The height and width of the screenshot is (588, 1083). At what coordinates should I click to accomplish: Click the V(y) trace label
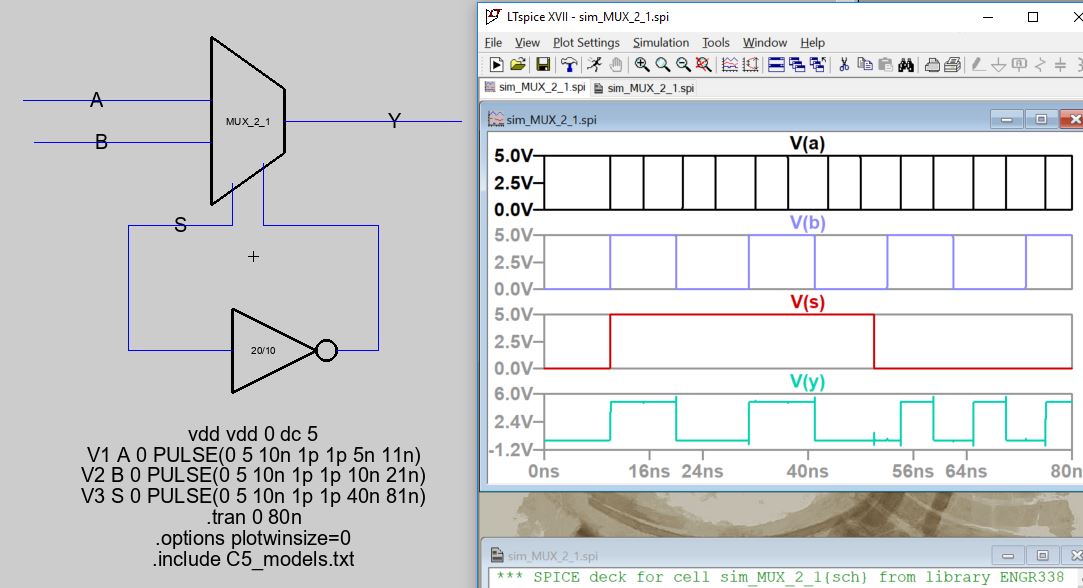[807, 381]
